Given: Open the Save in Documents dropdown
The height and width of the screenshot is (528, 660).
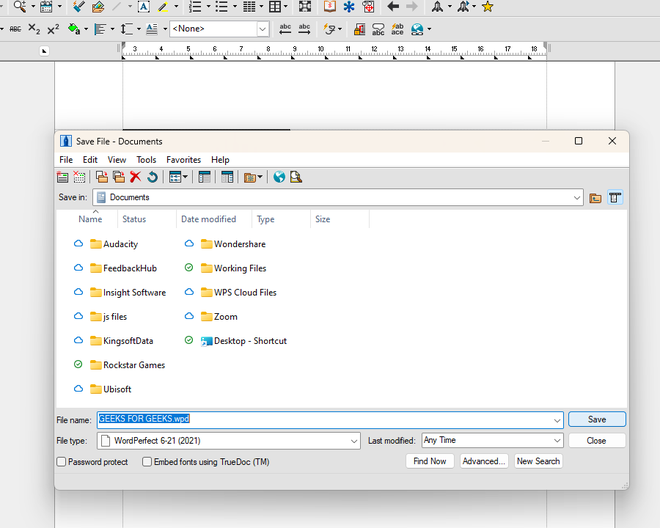Looking at the screenshot, I should pyautogui.click(x=577, y=197).
